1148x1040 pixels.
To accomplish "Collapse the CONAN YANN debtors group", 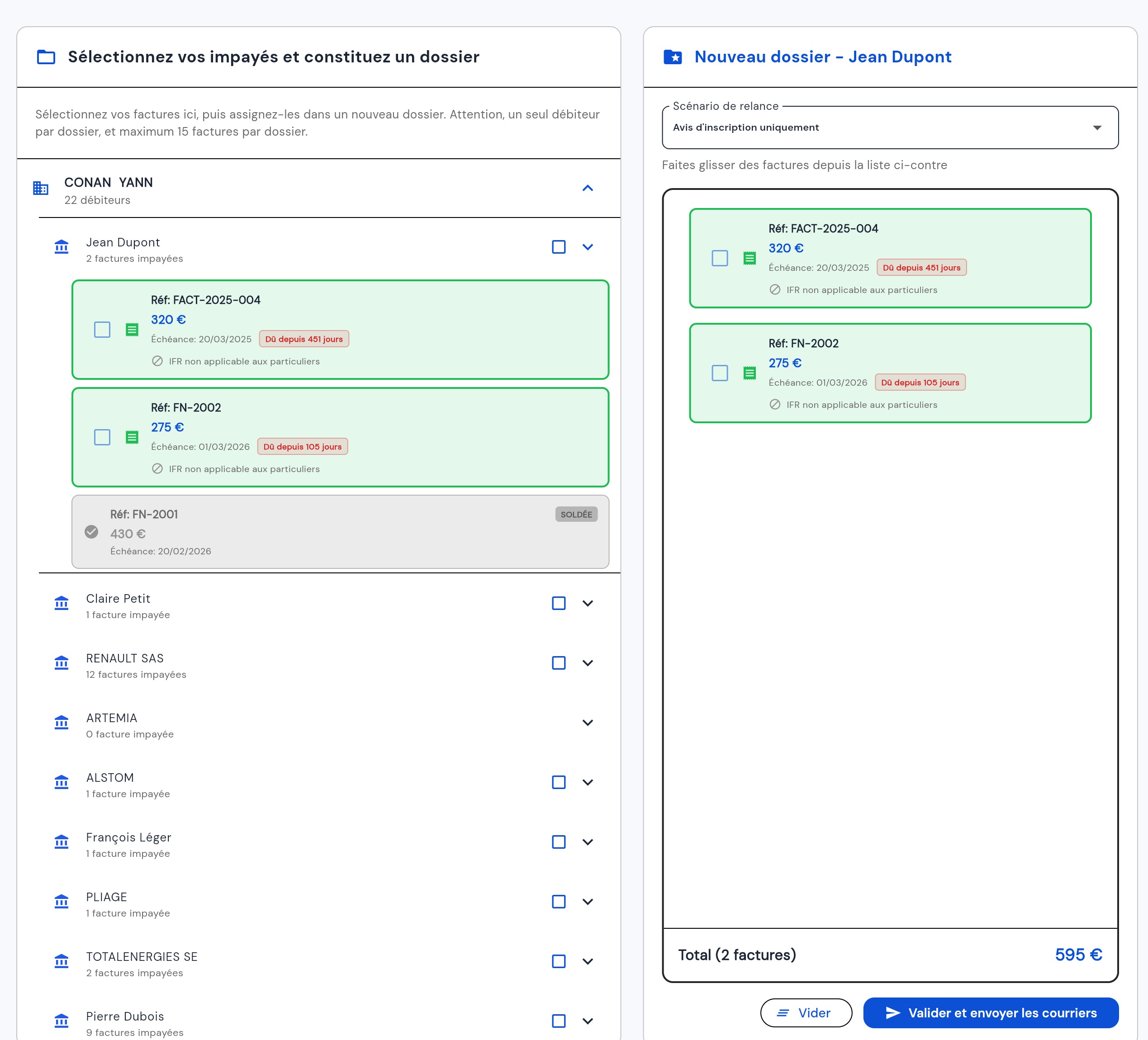I will coord(588,188).
